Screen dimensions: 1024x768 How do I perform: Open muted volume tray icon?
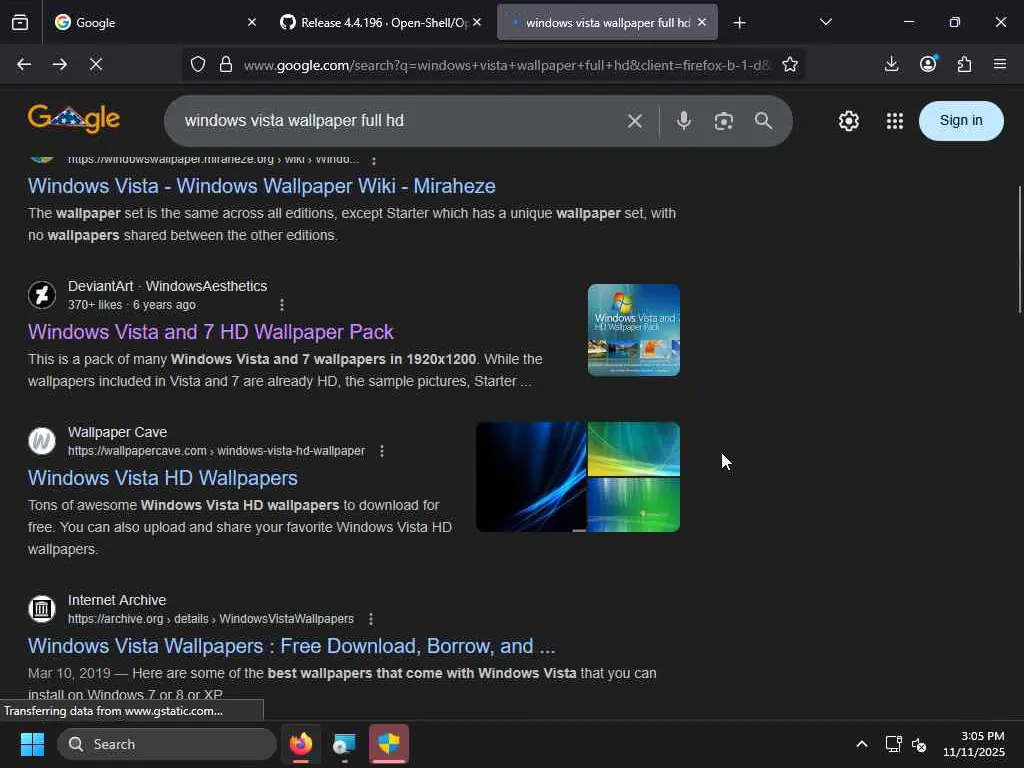click(x=919, y=744)
